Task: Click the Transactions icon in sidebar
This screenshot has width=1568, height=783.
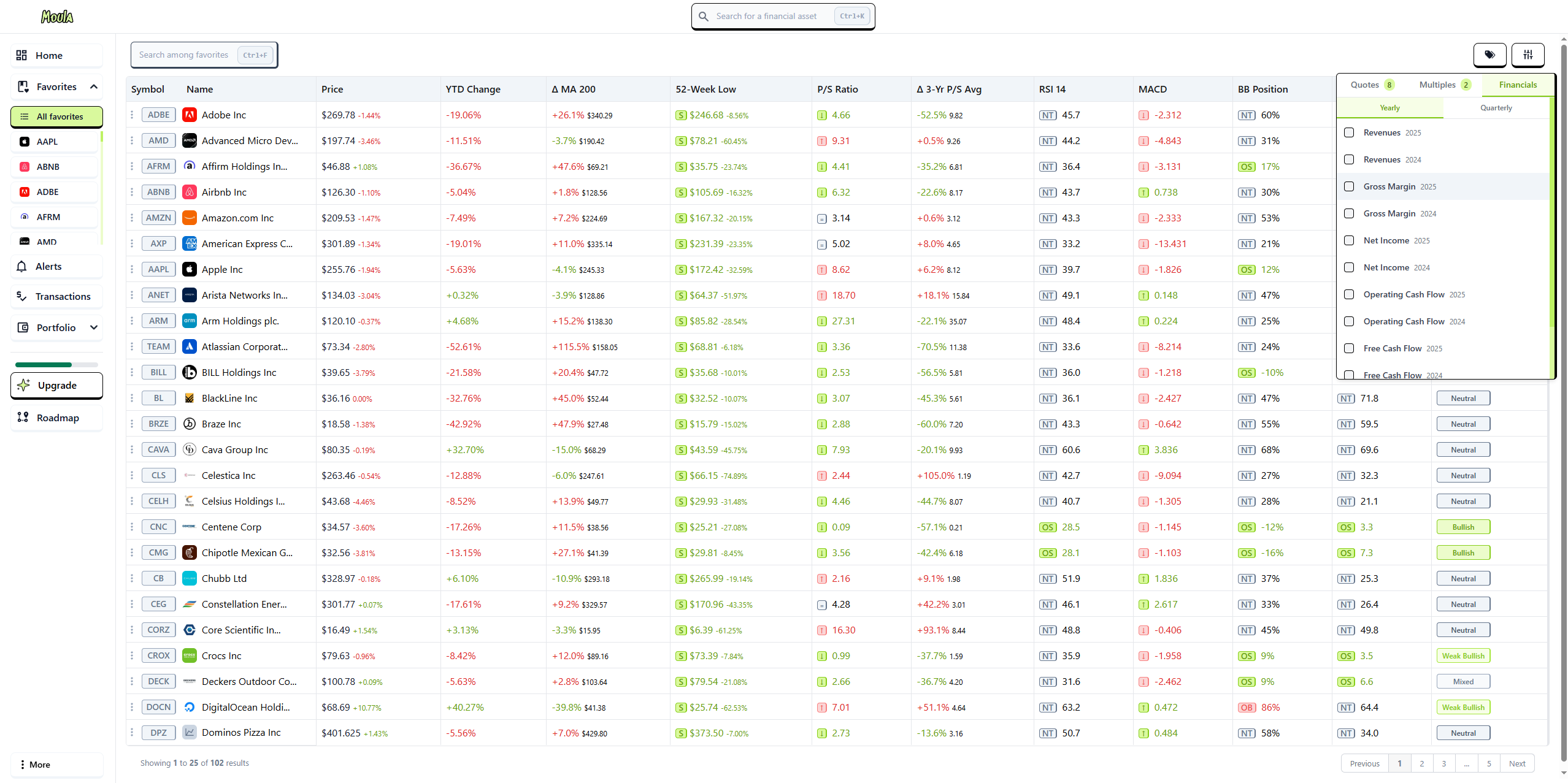Action: 21,296
